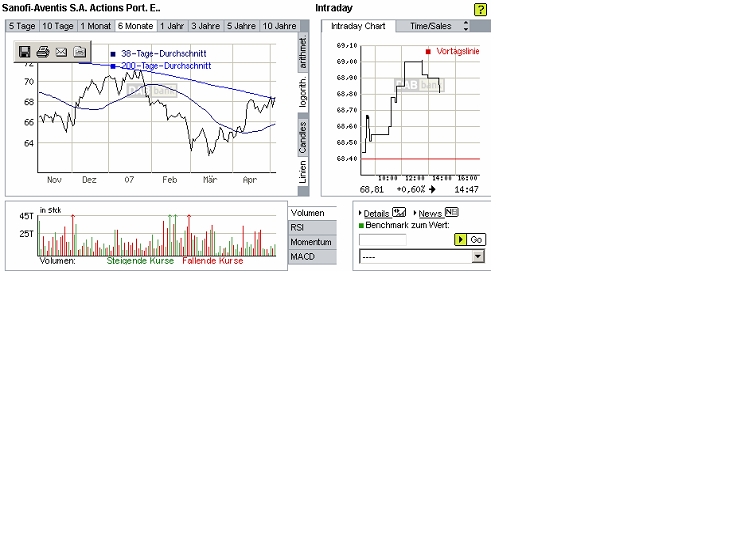Viewport: 750px width, 550px height.
Task: Open the Details link
Action: (x=376, y=213)
